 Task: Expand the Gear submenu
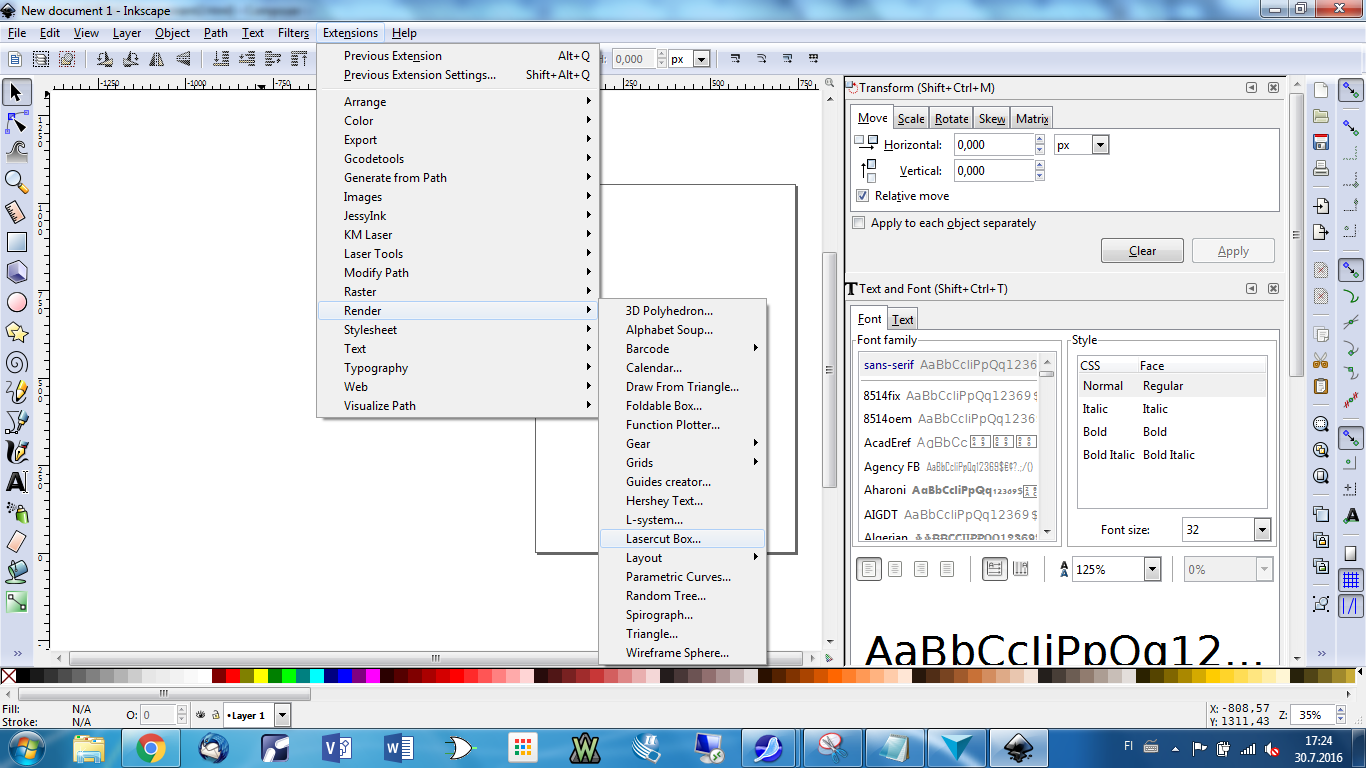pyautogui.click(x=683, y=444)
